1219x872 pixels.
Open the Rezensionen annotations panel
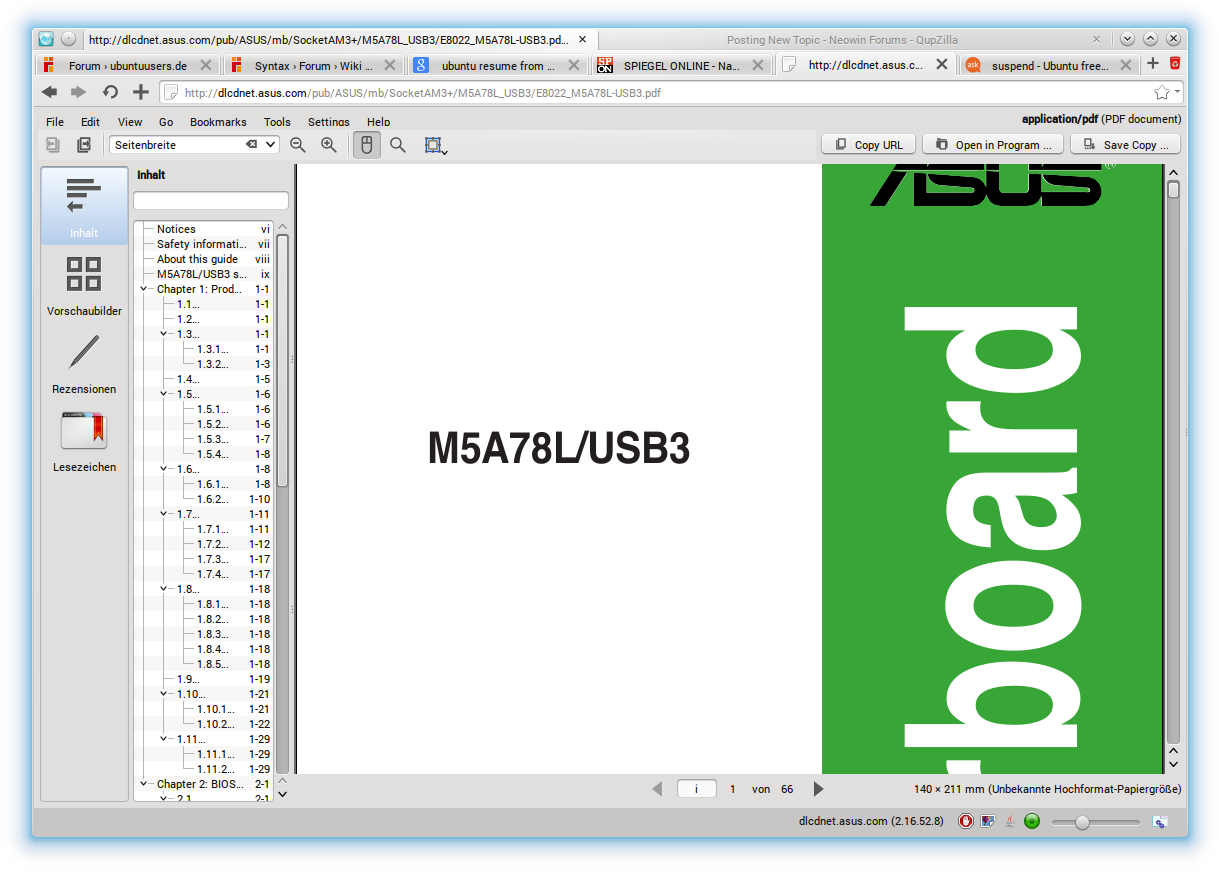click(x=84, y=364)
